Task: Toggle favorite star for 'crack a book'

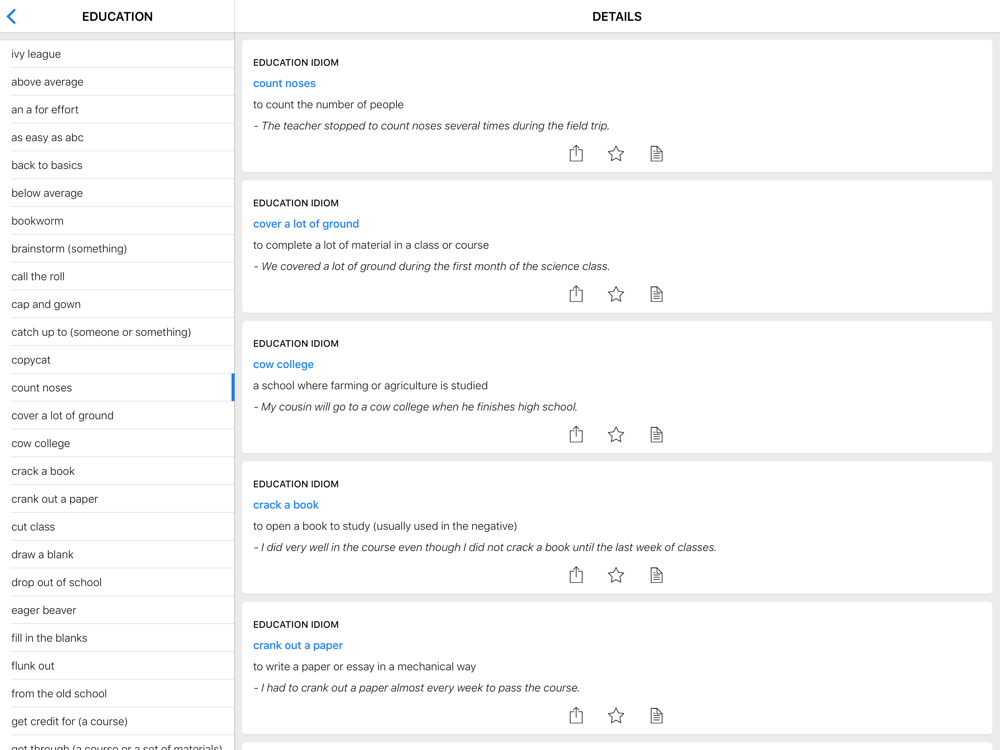Action: click(x=616, y=575)
